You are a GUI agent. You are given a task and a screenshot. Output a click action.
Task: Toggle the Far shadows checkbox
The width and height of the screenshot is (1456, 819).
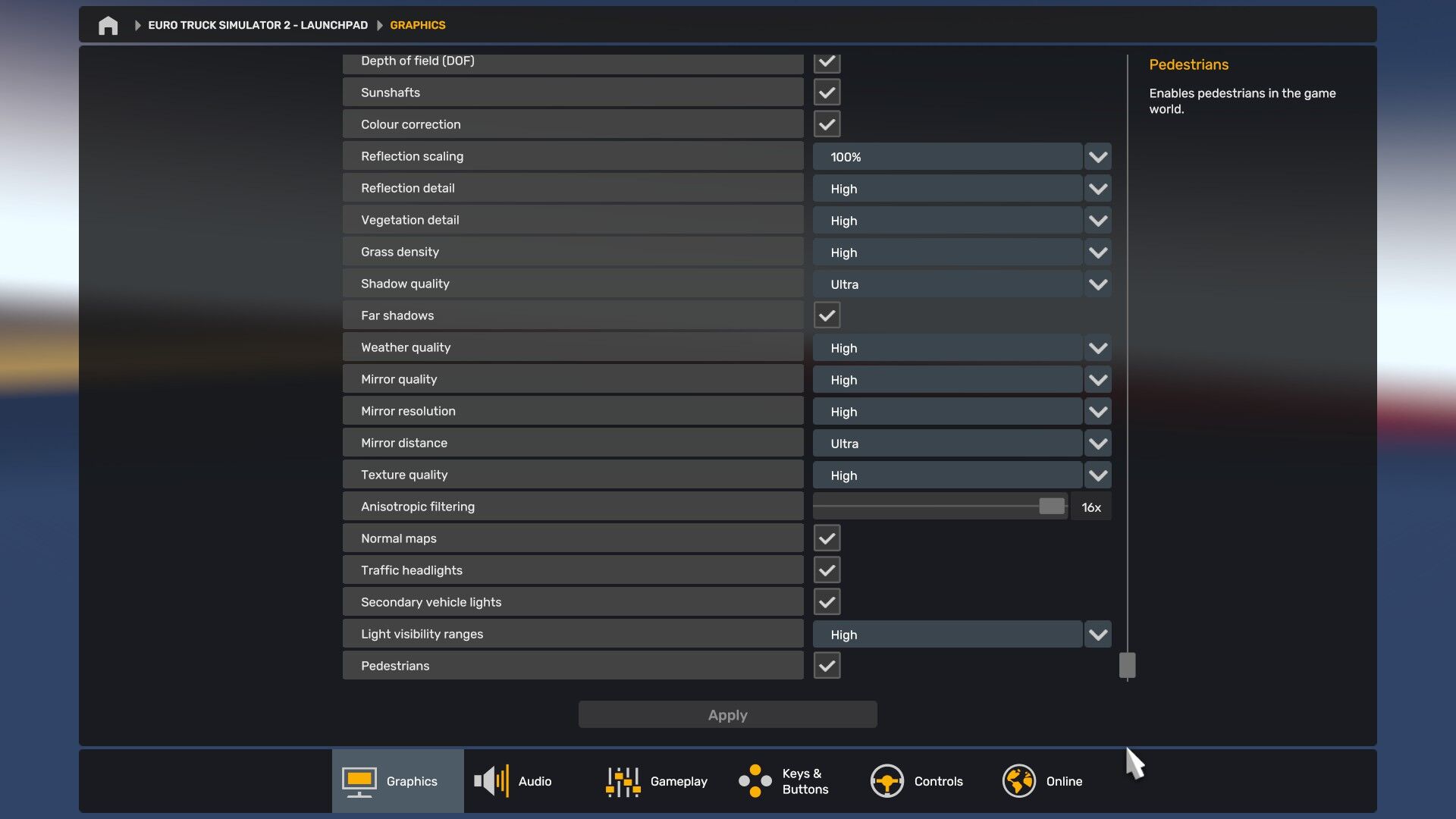pos(827,315)
